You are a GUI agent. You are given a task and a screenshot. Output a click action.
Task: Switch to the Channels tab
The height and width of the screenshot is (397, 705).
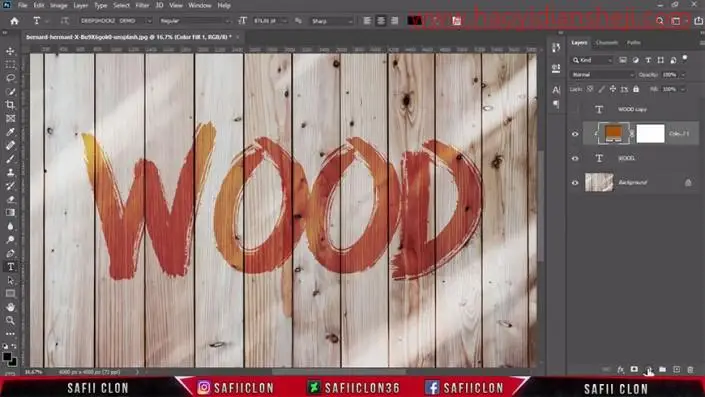tap(607, 43)
